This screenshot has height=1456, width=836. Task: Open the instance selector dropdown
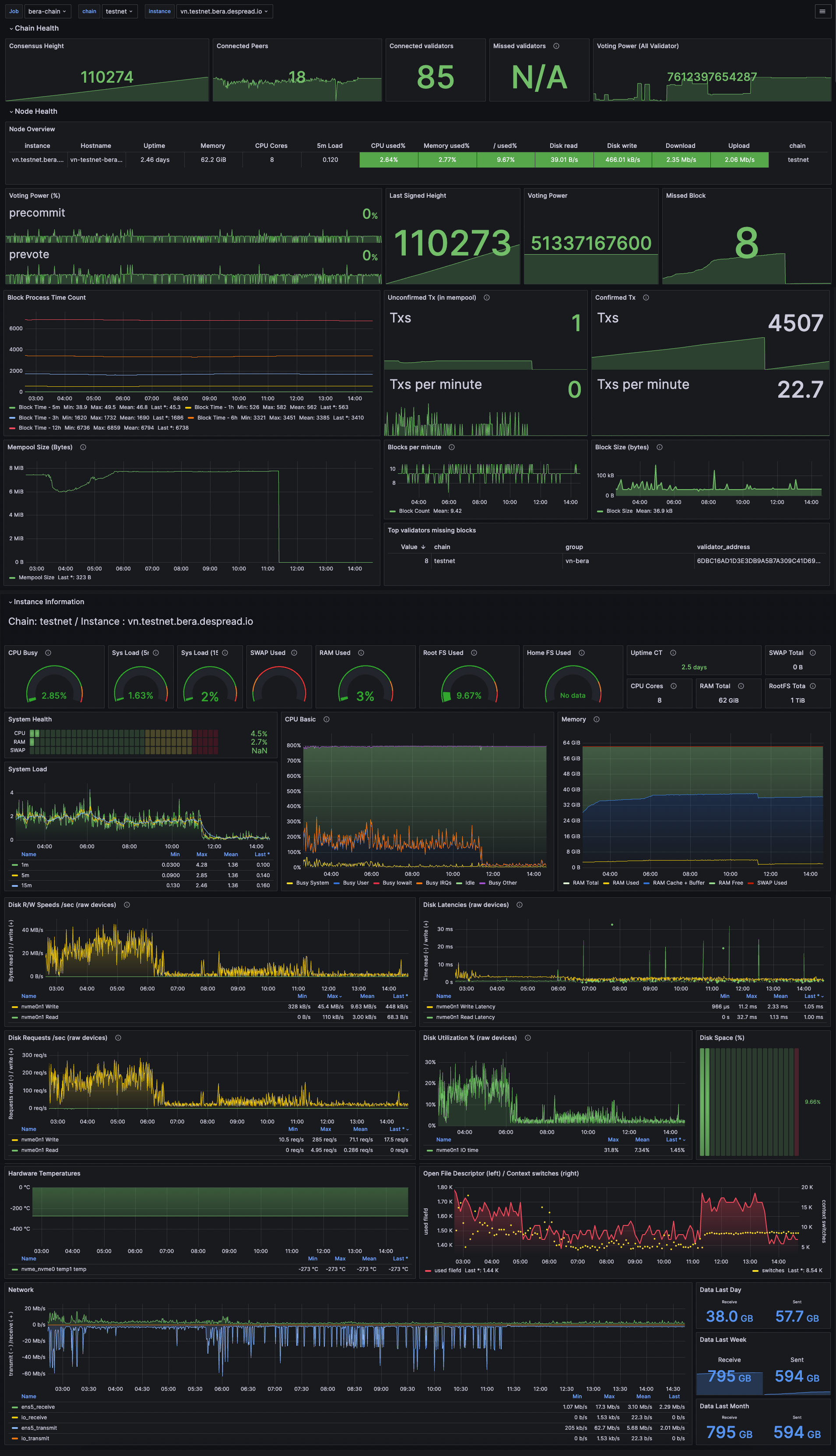click(224, 11)
